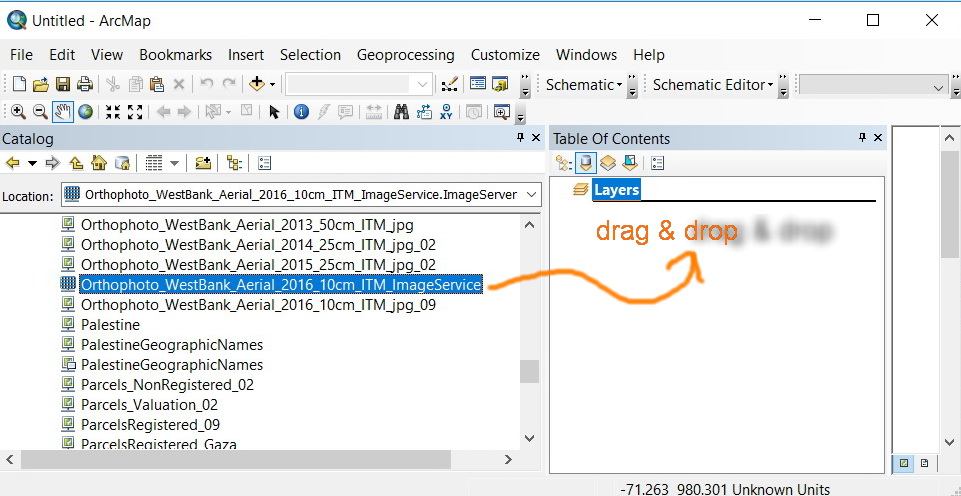This screenshot has width=961, height=496.
Task: Select ParcelsRegistered_09 in the Catalog
Action: pos(150,425)
